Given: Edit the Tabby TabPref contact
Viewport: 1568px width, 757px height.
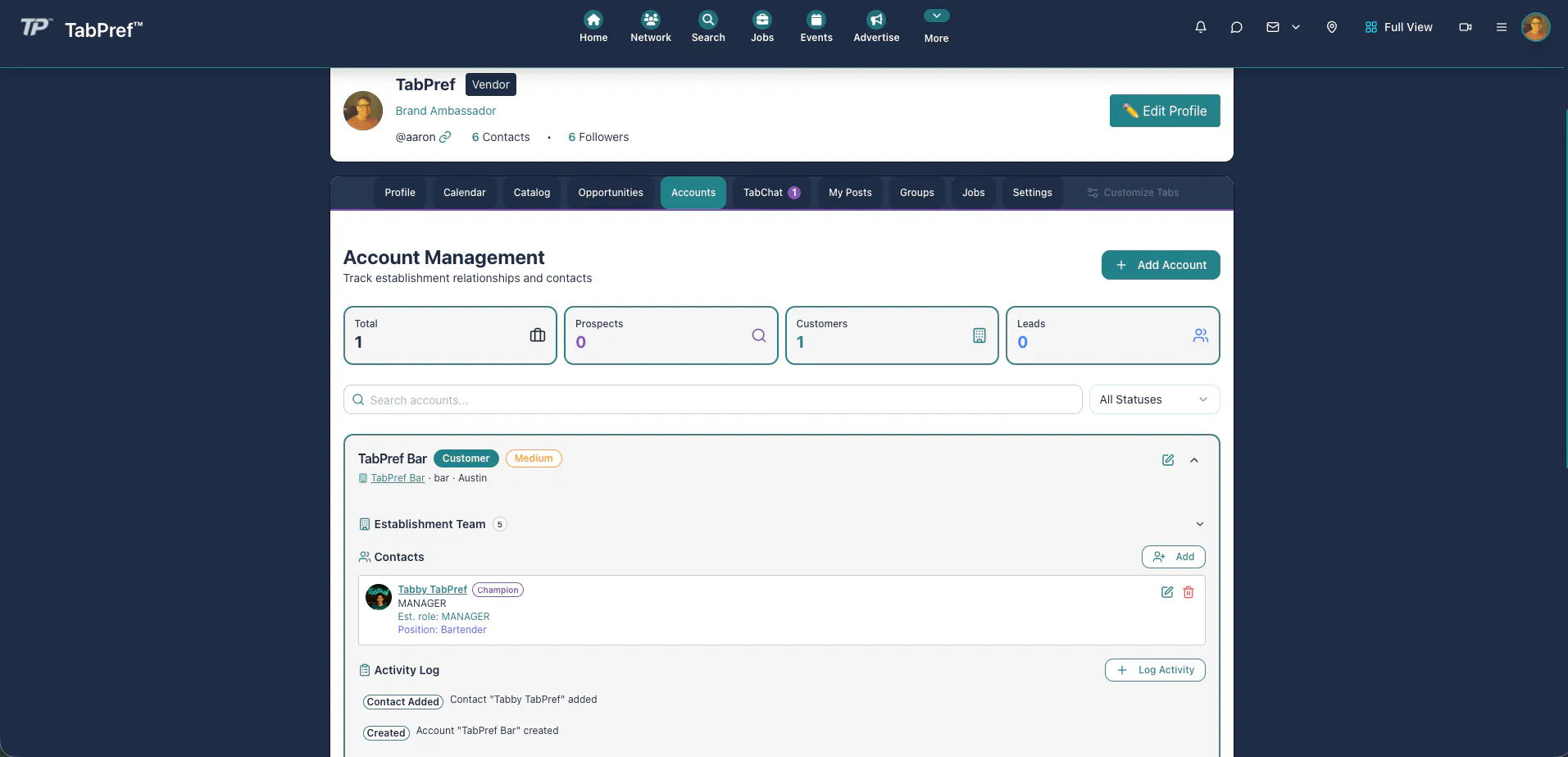Looking at the screenshot, I should coord(1167,592).
